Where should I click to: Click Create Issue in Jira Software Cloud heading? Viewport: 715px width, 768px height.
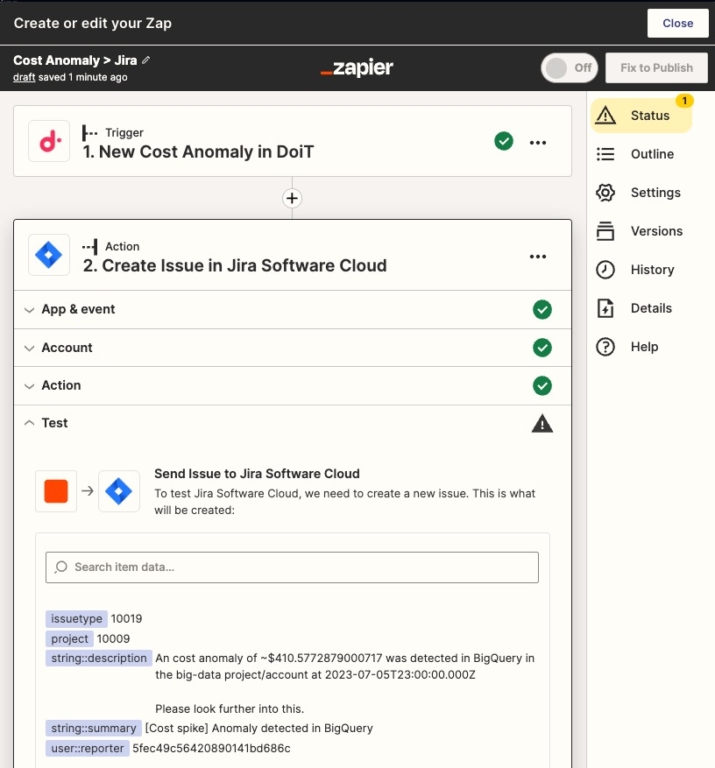coord(235,265)
